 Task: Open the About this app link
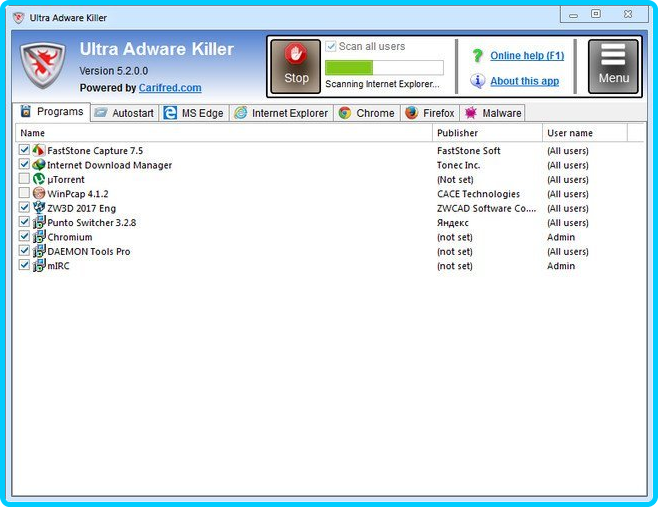pos(525,81)
